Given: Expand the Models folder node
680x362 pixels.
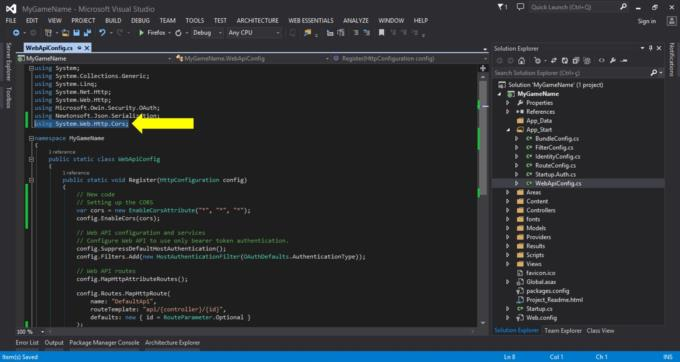Looking at the screenshot, I should (x=507, y=228).
